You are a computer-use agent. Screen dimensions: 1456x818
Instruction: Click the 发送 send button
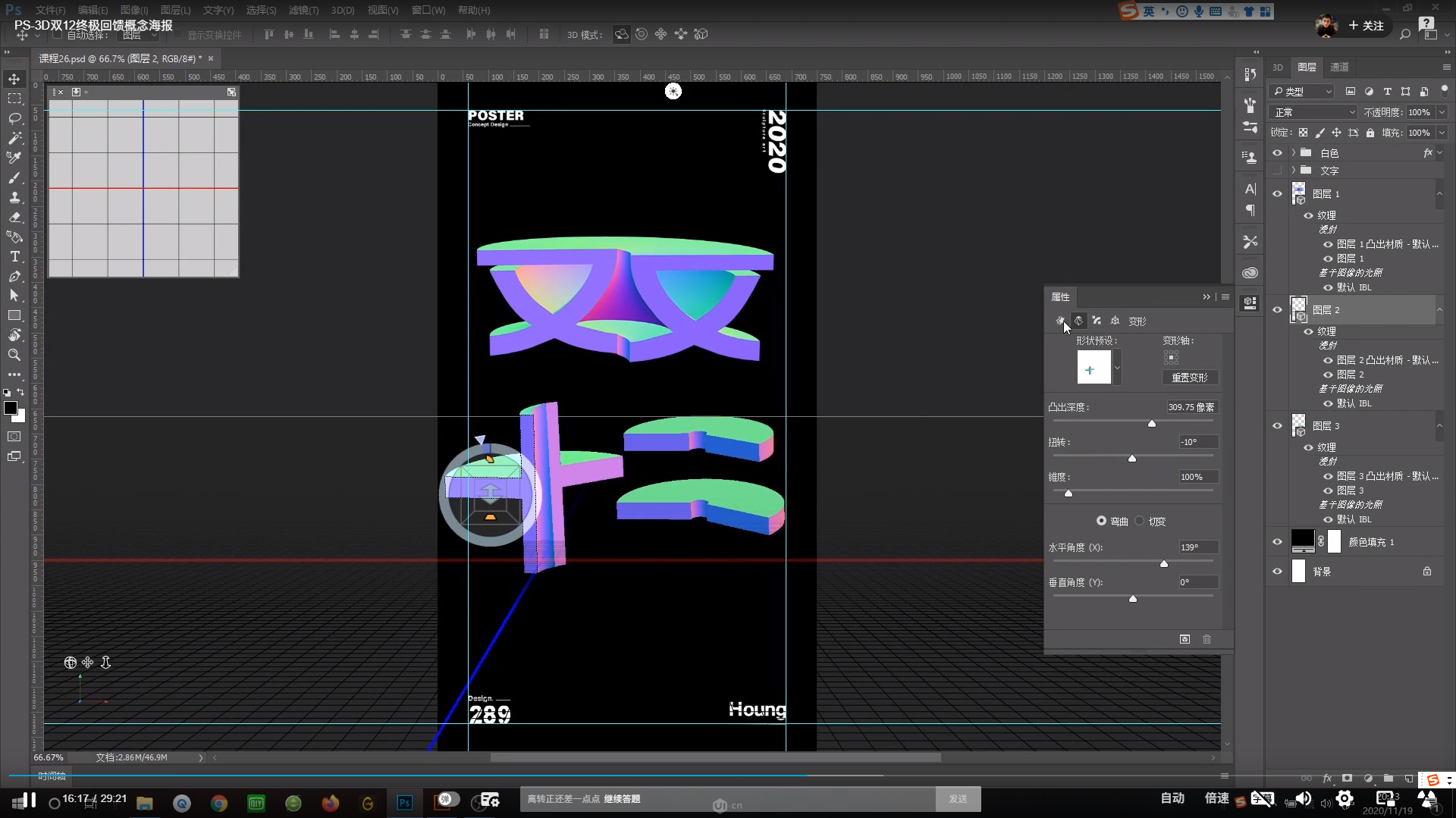959,798
